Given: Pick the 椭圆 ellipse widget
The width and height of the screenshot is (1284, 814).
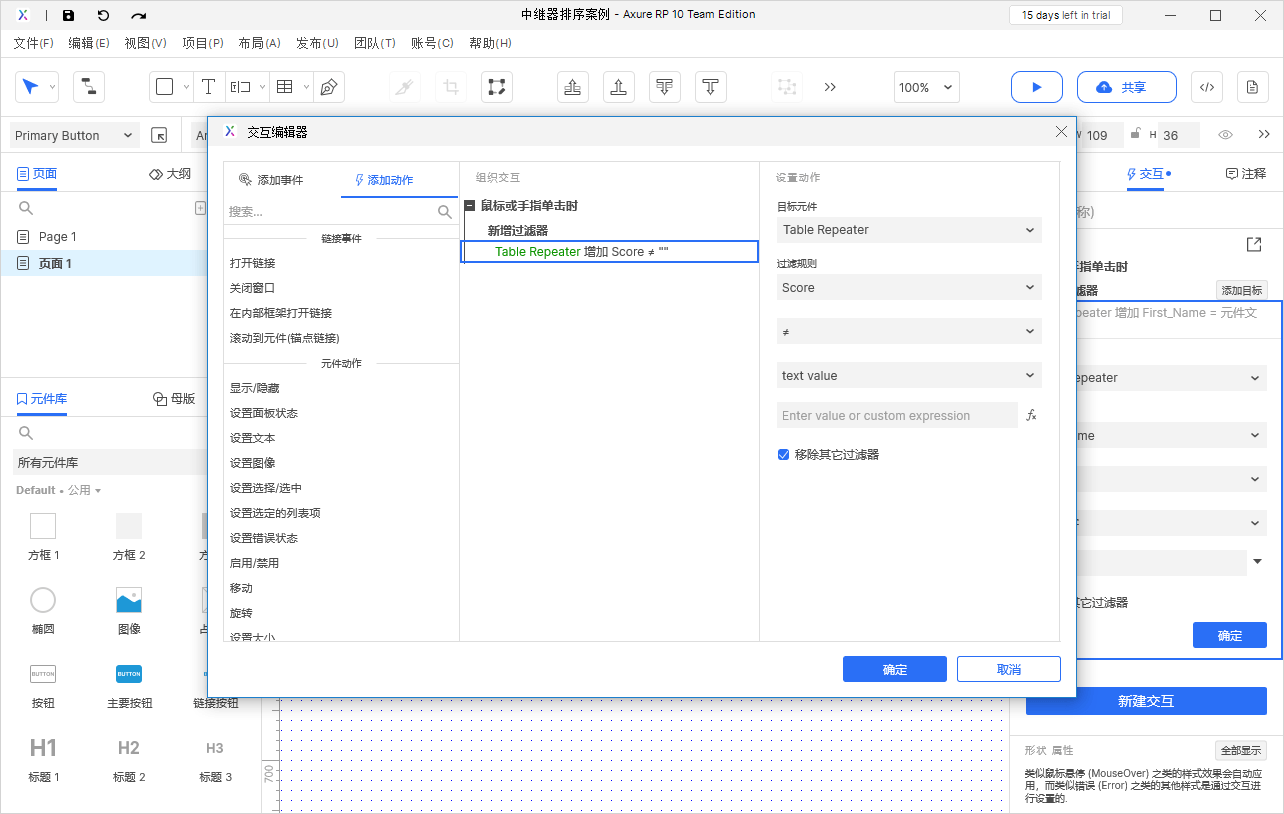Looking at the screenshot, I should click(43, 600).
